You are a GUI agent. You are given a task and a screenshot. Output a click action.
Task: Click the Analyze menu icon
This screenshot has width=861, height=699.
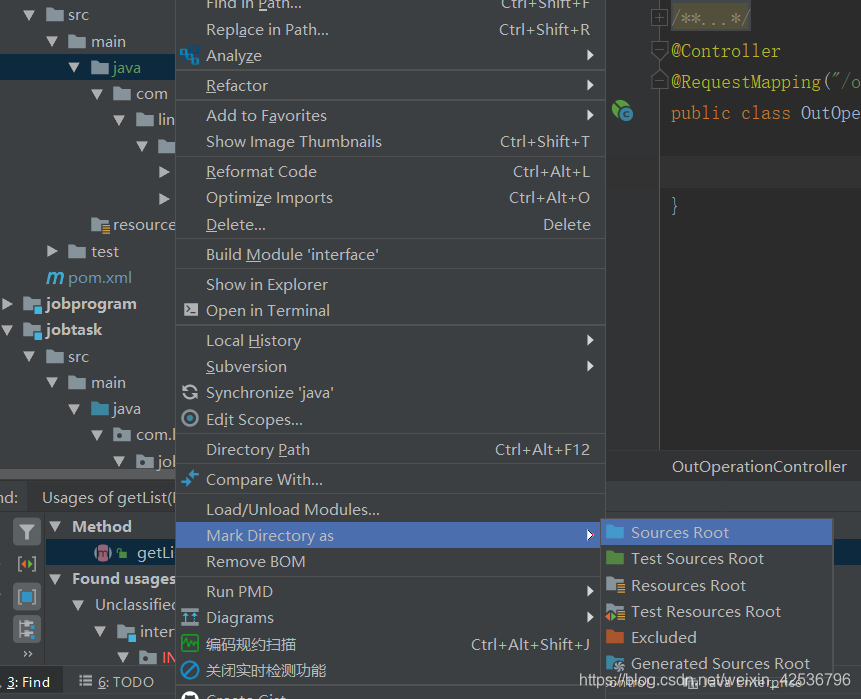pyautogui.click(x=190, y=55)
